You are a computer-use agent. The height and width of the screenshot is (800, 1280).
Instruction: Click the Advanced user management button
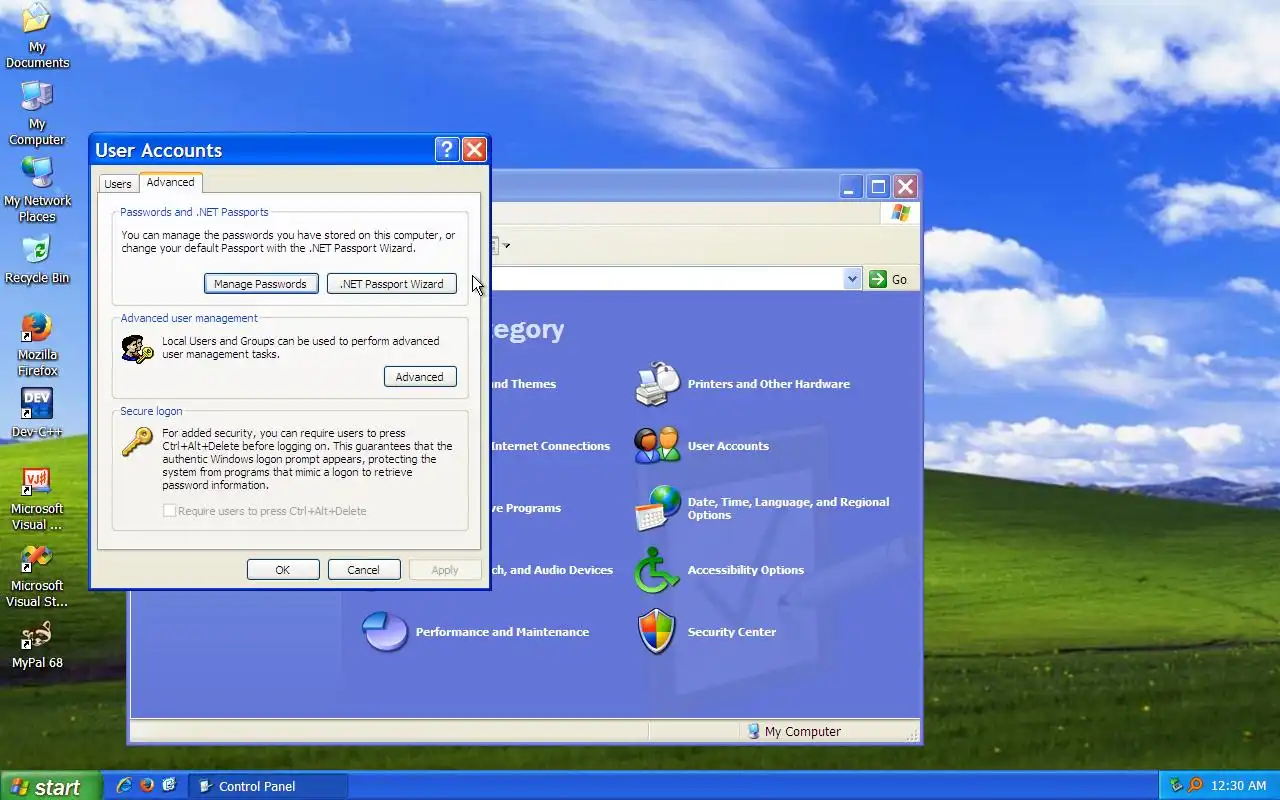click(420, 377)
